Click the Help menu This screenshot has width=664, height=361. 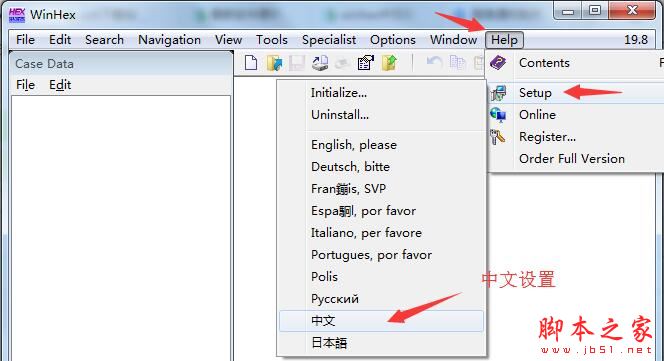[504, 40]
